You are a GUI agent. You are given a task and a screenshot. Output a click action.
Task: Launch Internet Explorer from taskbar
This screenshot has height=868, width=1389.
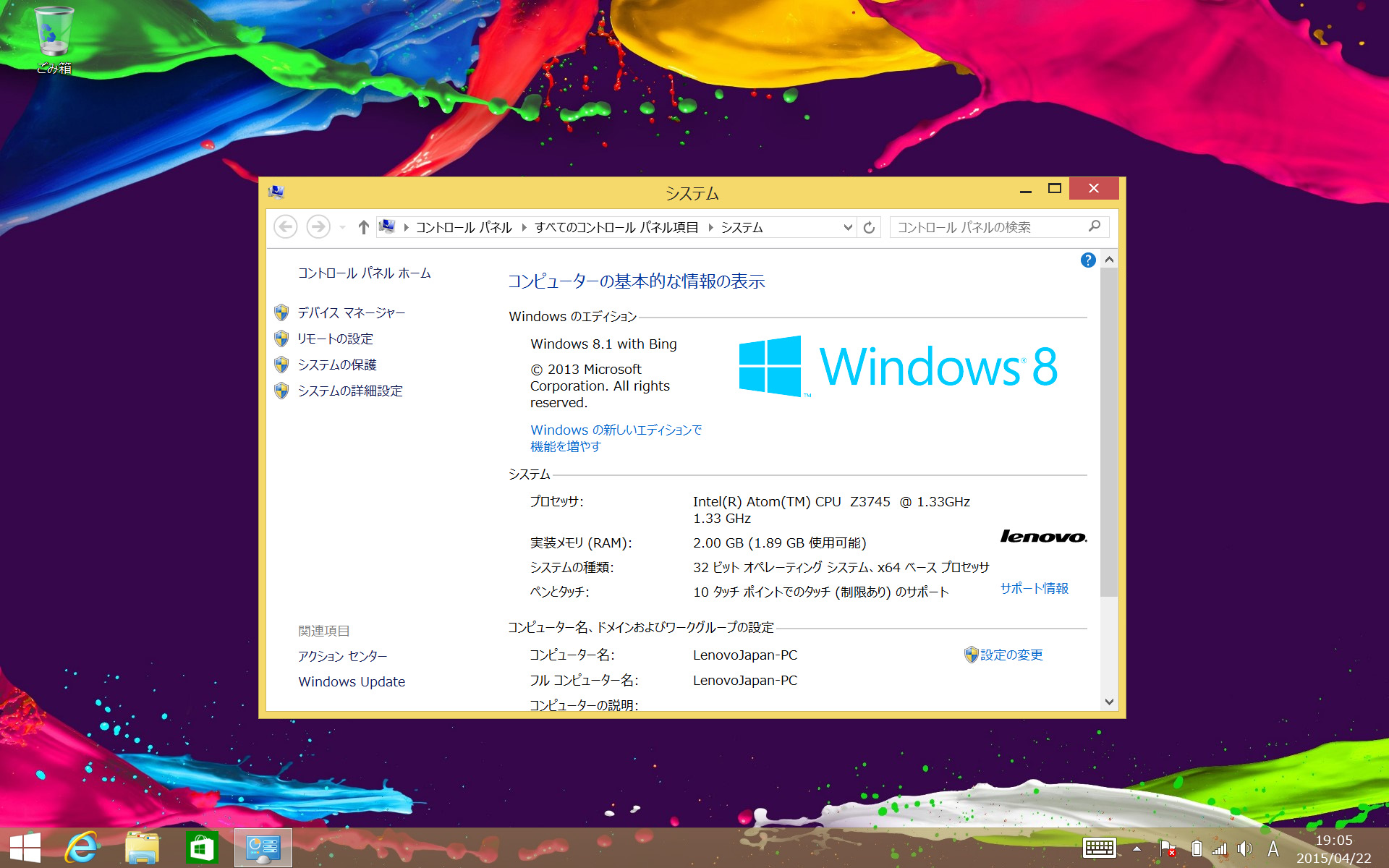point(82,848)
